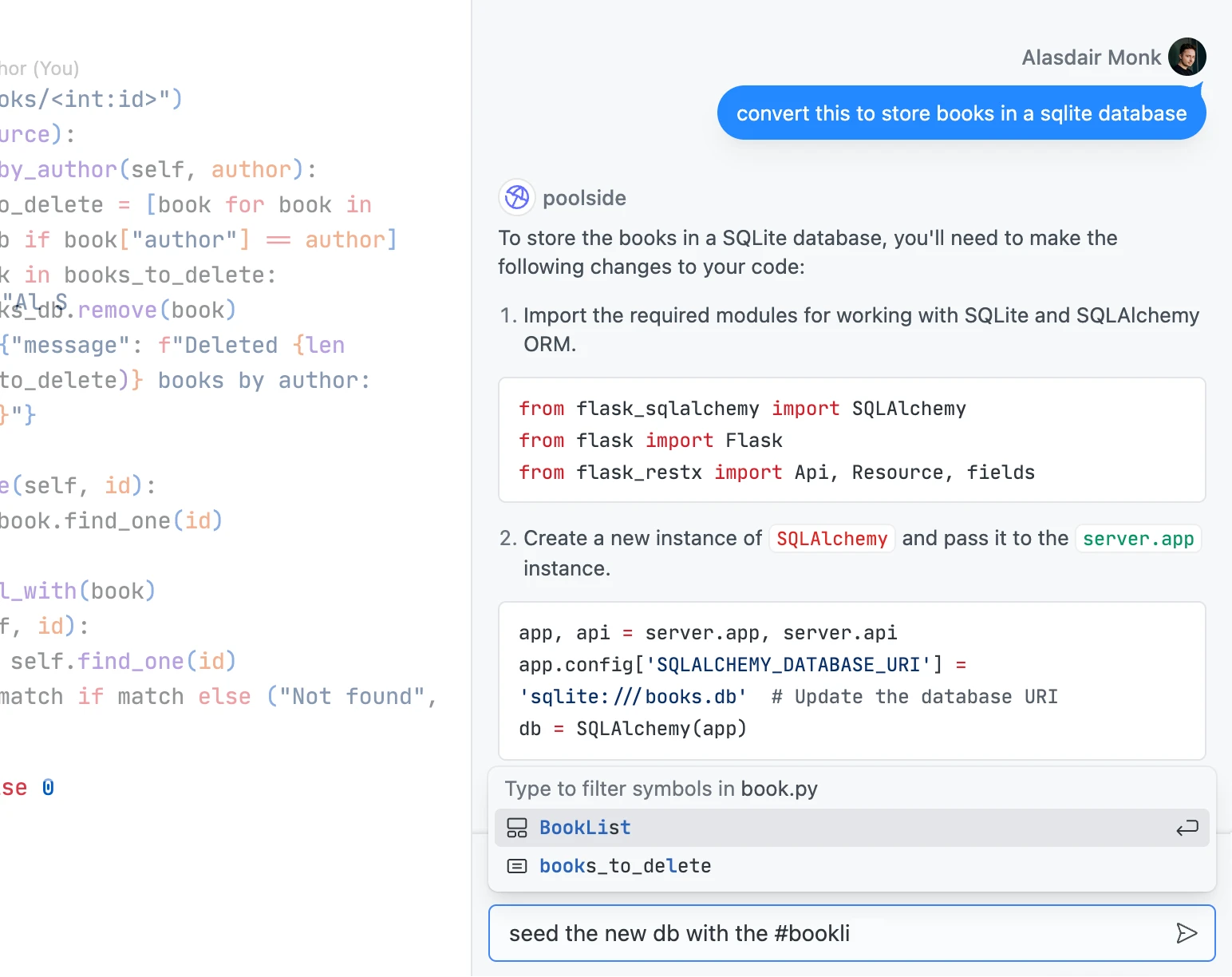1232x977 pixels.
Task: Click the SQLAlchemy inline code tag
Action: [831, 539]
